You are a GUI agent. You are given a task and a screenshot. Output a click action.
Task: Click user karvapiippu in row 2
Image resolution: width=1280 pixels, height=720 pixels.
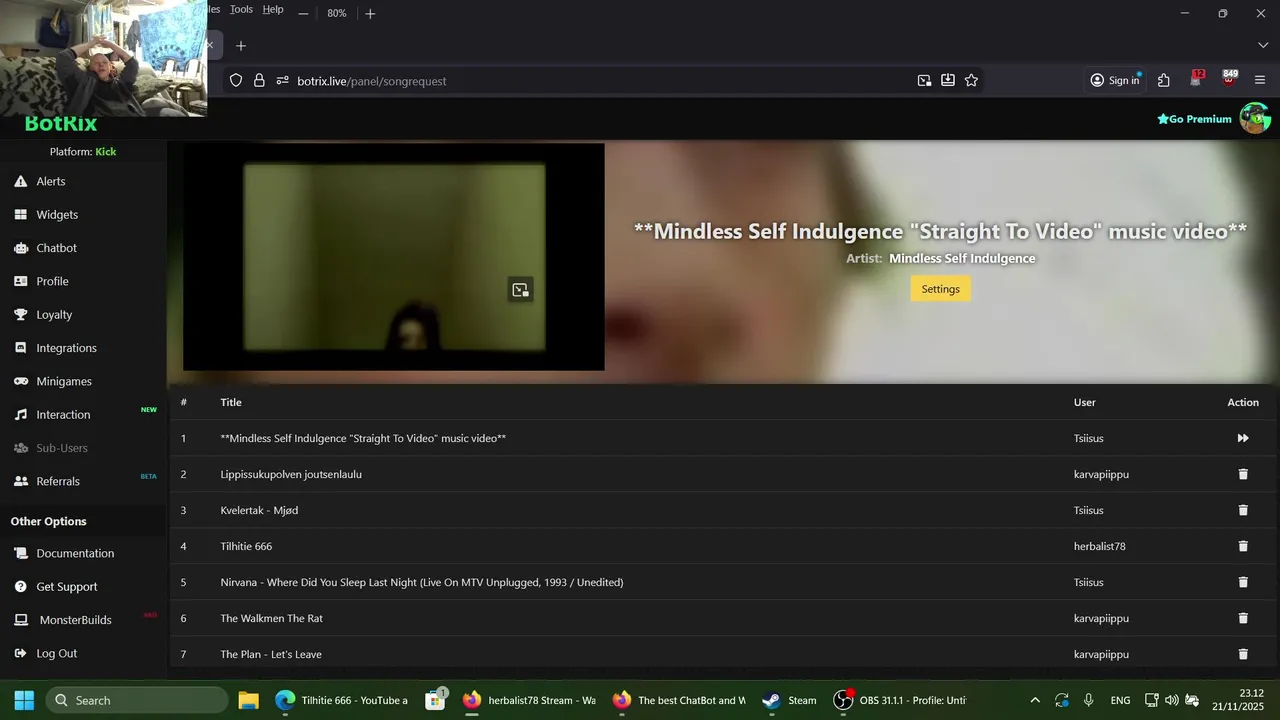pyautogui.click(x=1101, y=474)
